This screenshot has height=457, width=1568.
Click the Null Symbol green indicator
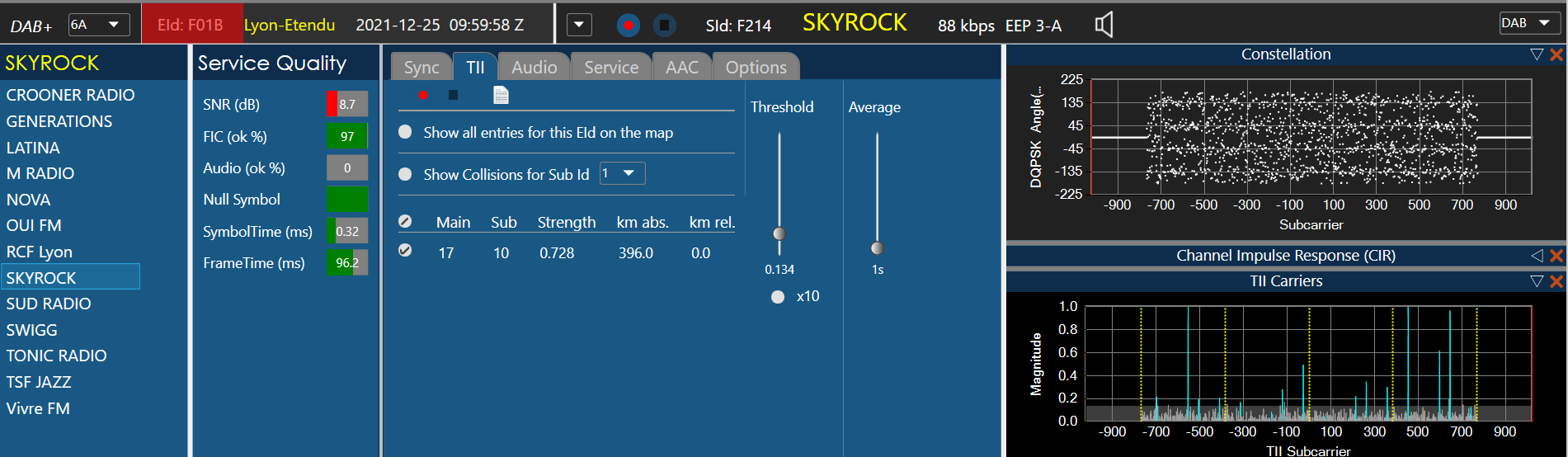(x=347, y=200)
